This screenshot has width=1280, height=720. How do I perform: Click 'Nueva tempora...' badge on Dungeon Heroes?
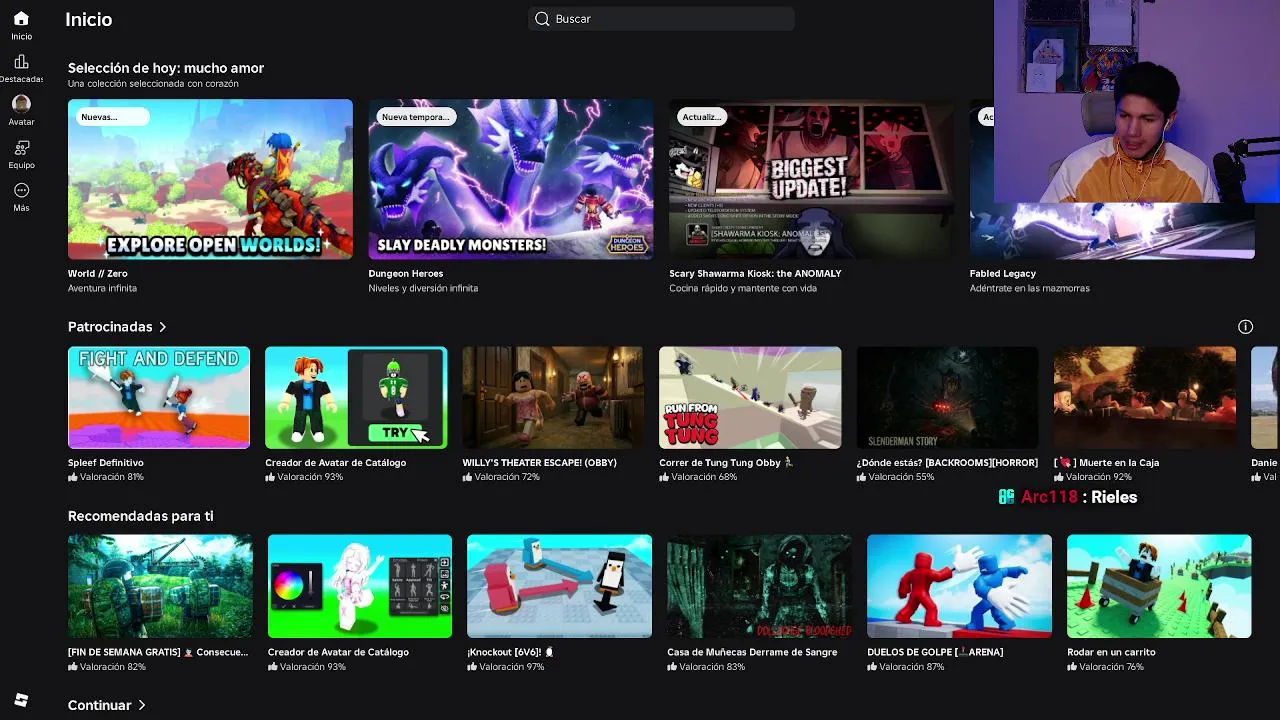415,117
